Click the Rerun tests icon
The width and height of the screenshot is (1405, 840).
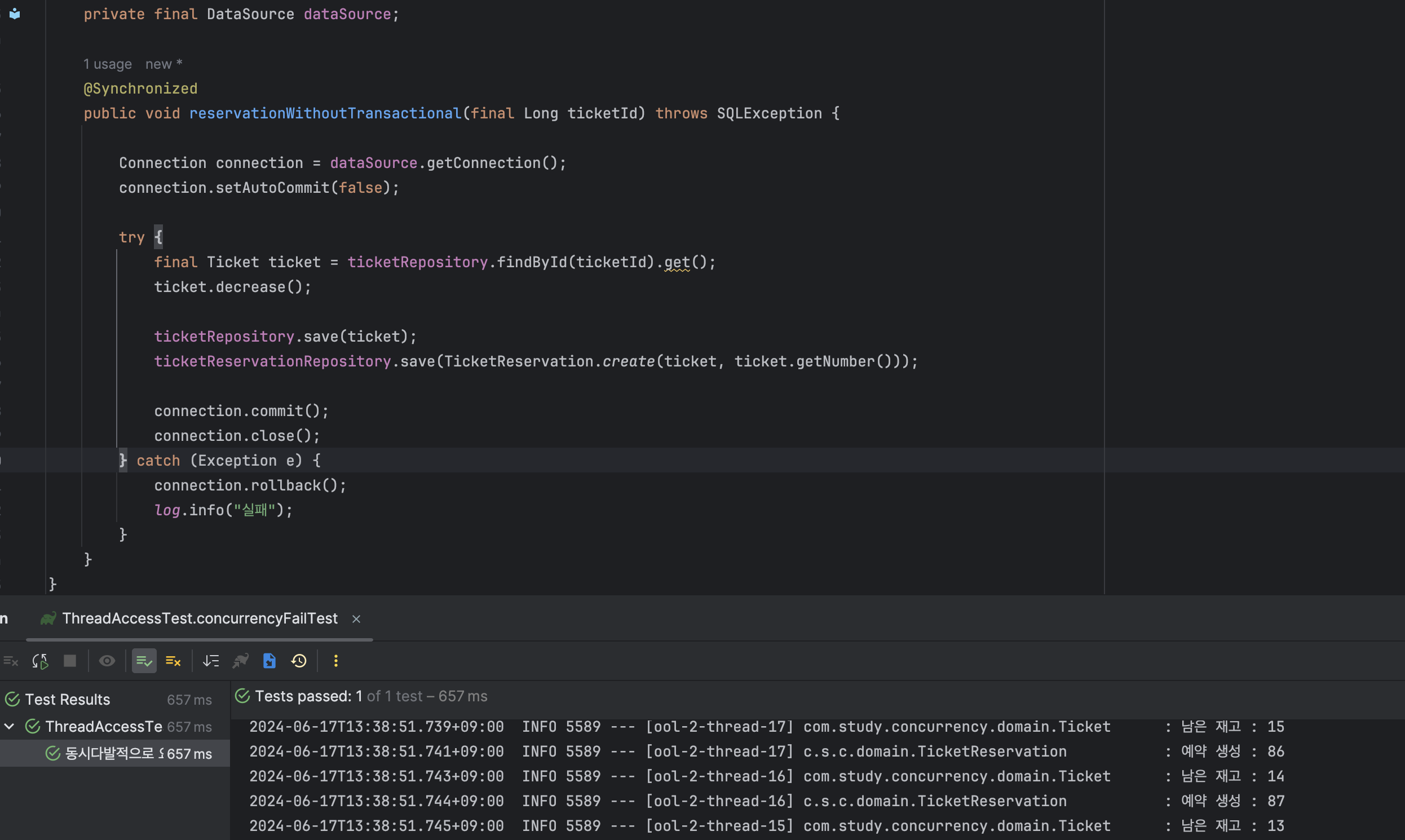pos(40,661)
